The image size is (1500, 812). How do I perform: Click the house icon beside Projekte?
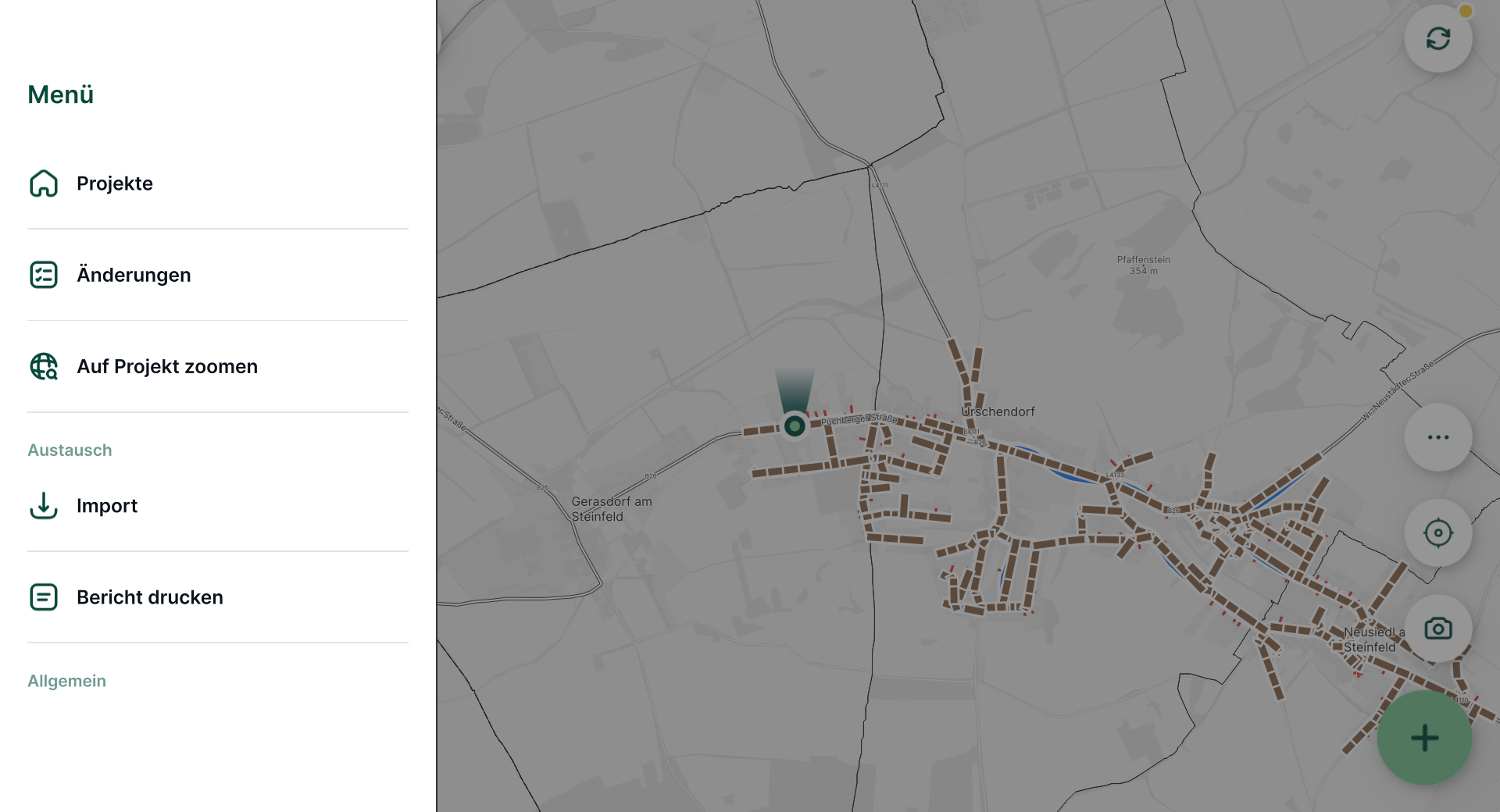coord(44,183)
